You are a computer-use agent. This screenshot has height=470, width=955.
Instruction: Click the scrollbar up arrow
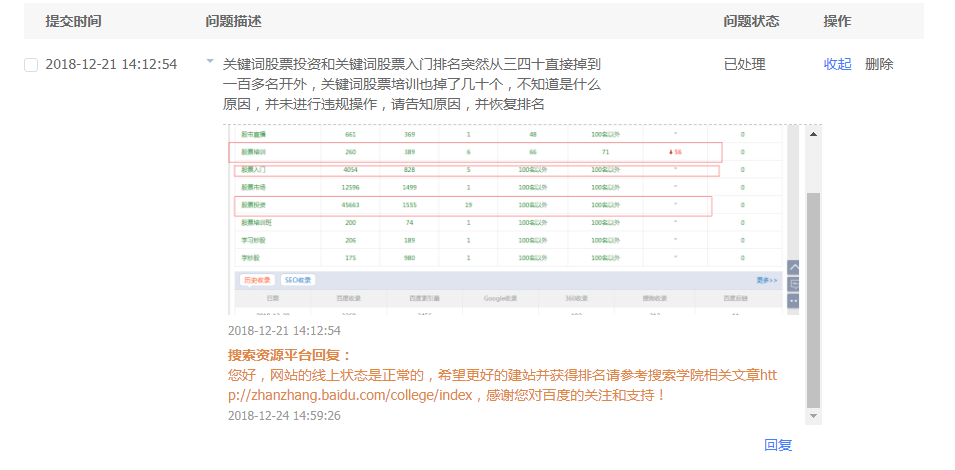(813, 133)
